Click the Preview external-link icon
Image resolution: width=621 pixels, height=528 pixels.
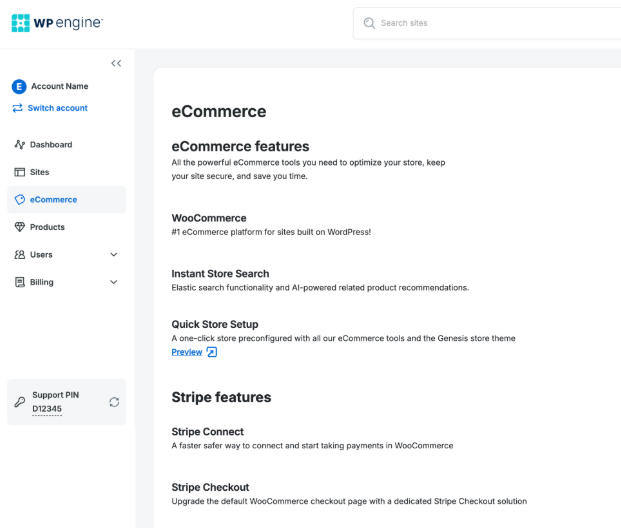click(212, 352)
